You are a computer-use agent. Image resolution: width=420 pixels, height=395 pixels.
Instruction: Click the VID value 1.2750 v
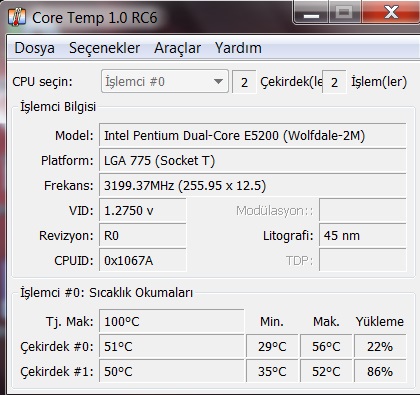pyautogui.click(x=143, y=211)
